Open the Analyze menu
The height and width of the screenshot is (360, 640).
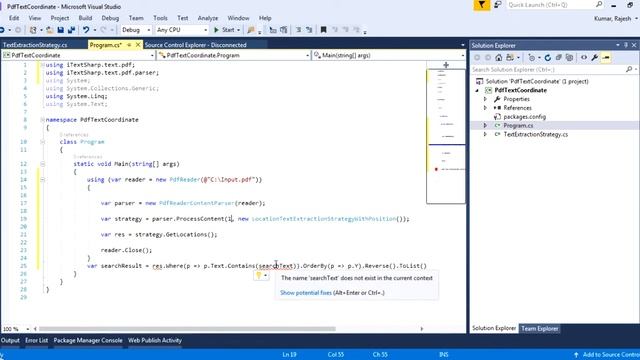coord(208,18)
